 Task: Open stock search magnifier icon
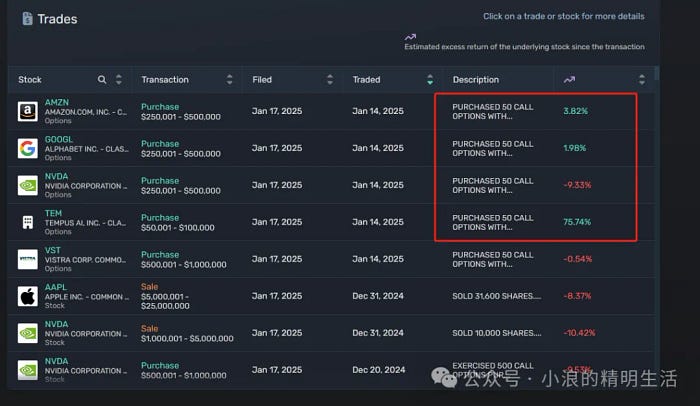pos(102,80)
